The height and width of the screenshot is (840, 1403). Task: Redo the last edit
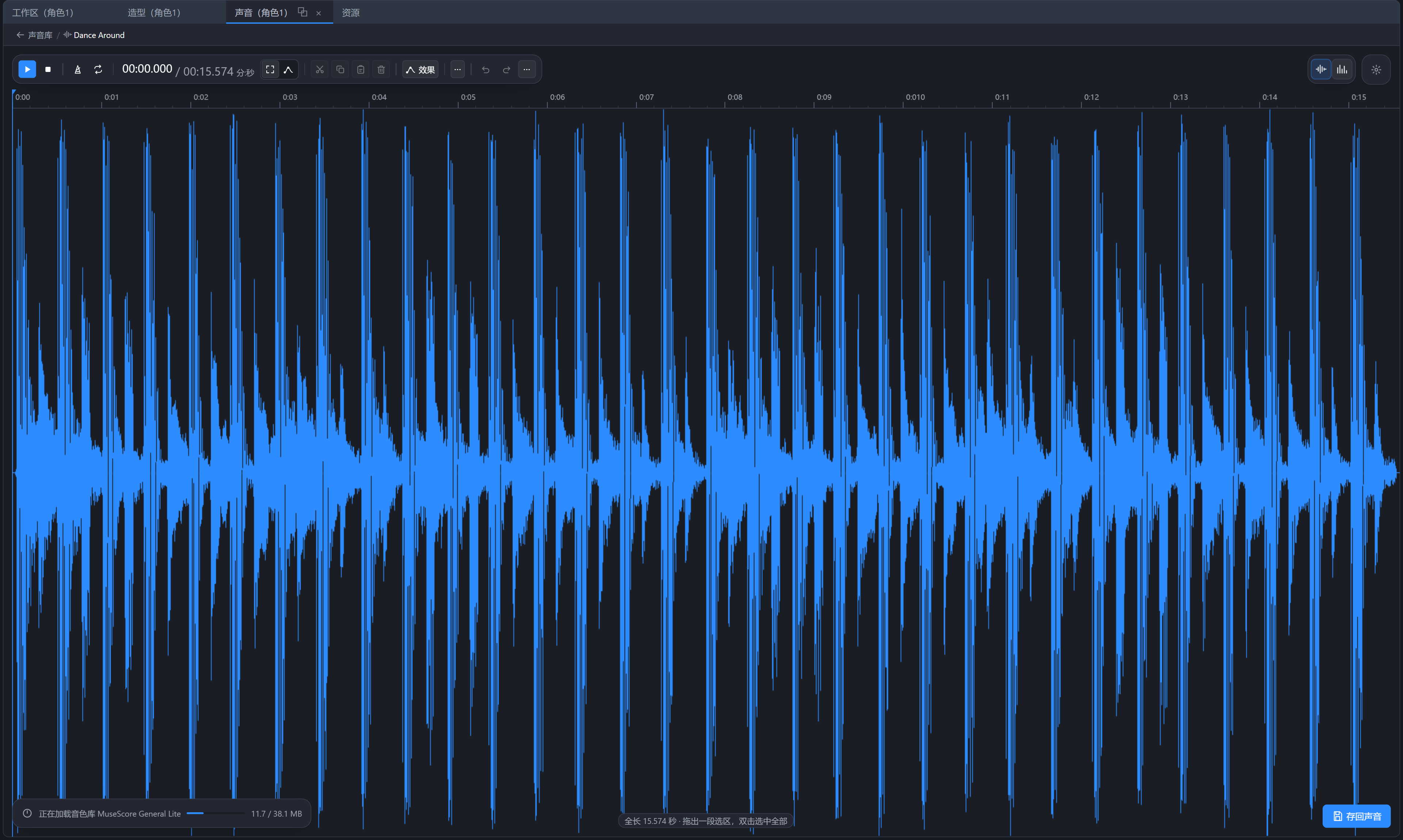click(x=507, y=70)
